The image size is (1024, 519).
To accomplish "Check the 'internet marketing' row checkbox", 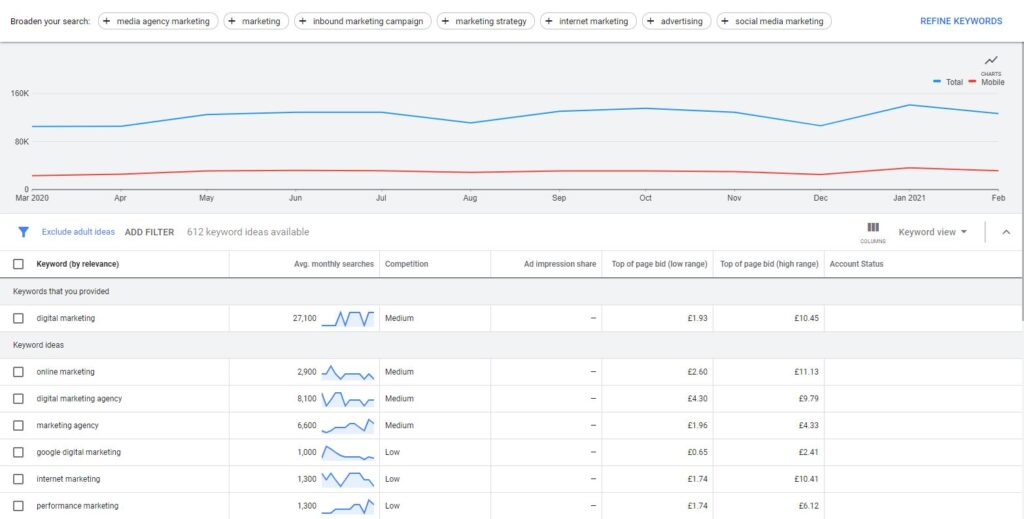I will [x=18, y=479].
